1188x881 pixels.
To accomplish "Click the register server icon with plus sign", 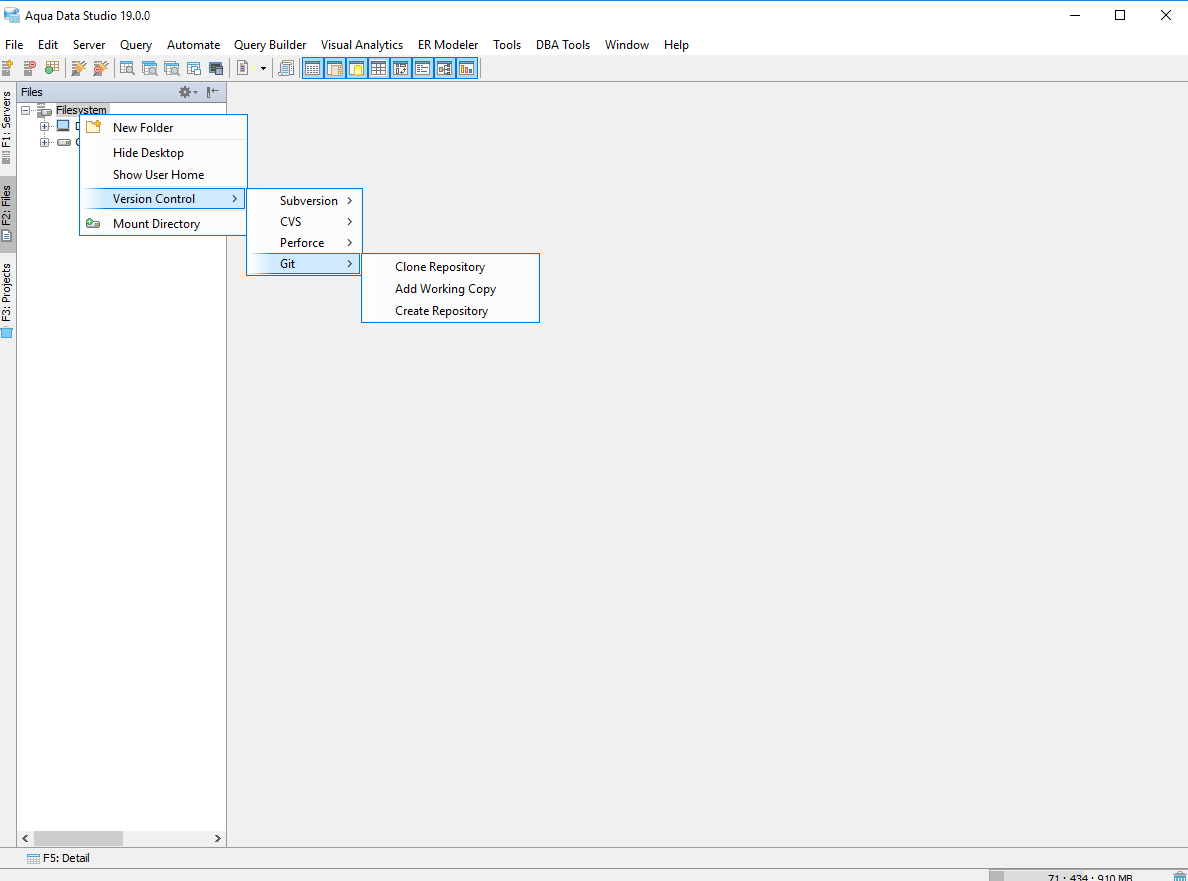I will [x=7, y=68].
